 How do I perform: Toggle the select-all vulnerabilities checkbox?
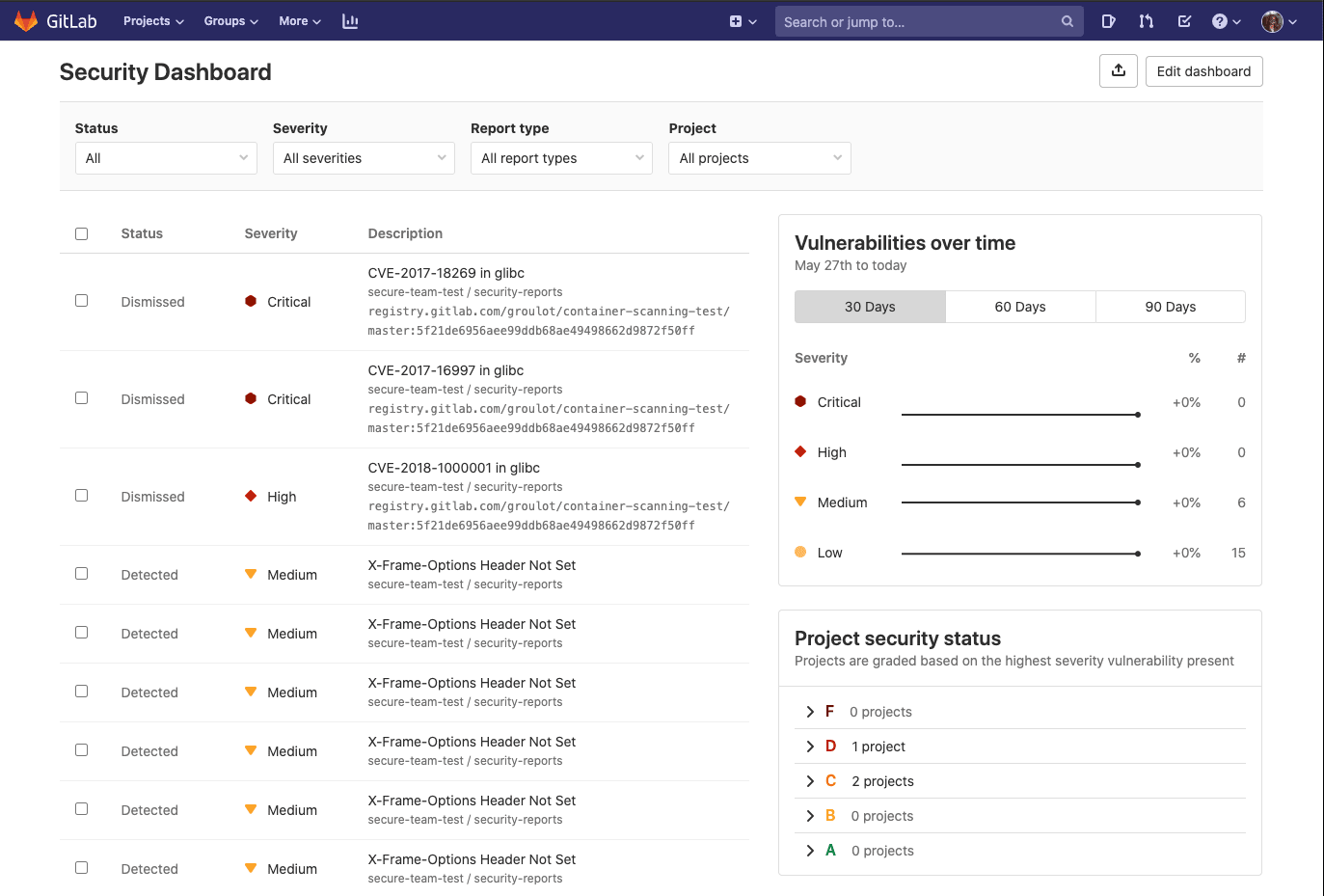click(81, 233)
